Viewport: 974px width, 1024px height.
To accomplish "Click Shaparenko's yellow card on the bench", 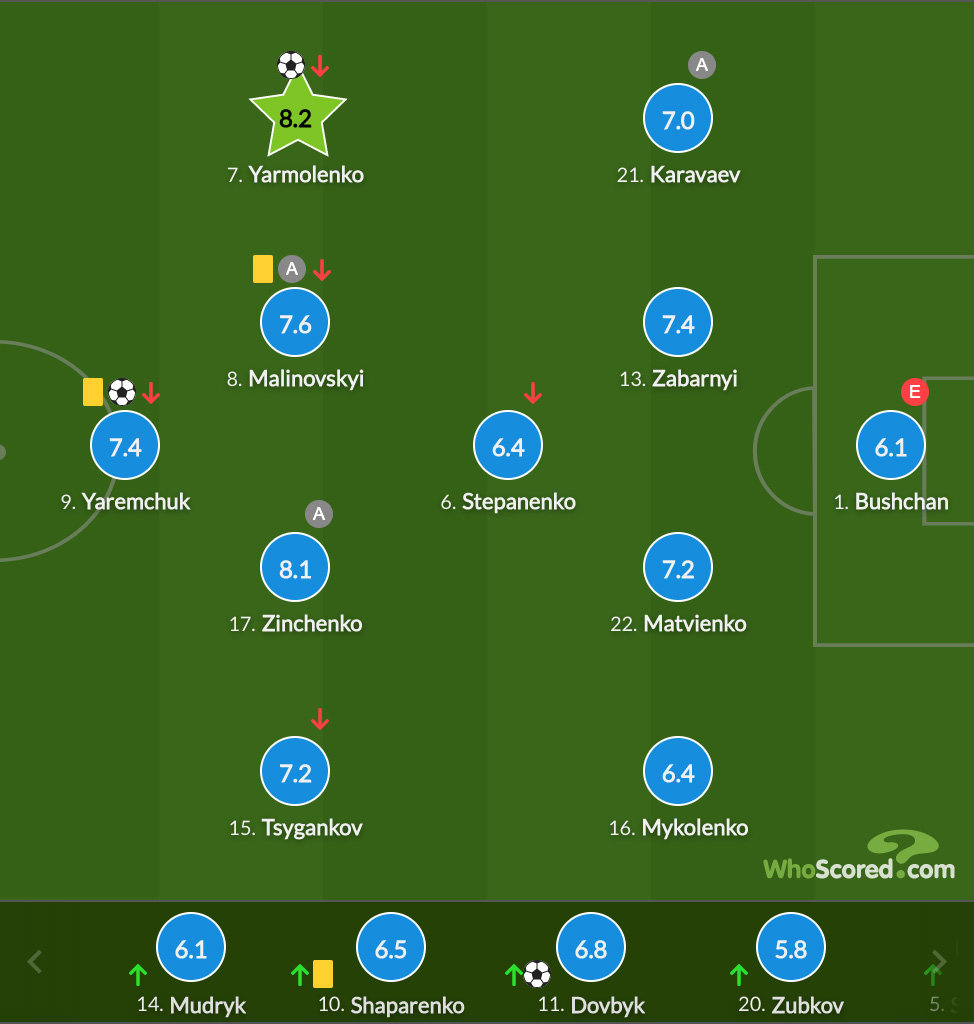I will pos(323,974).
